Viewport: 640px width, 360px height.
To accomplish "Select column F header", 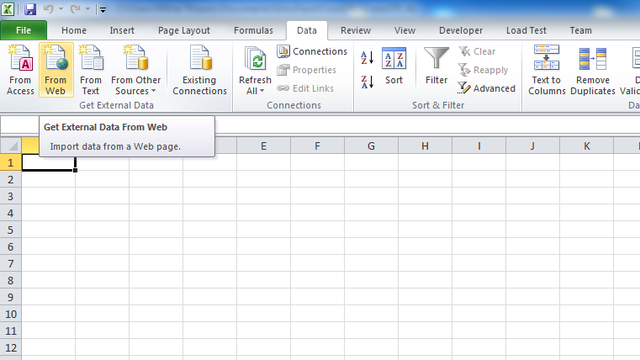I will click(317, 146).
